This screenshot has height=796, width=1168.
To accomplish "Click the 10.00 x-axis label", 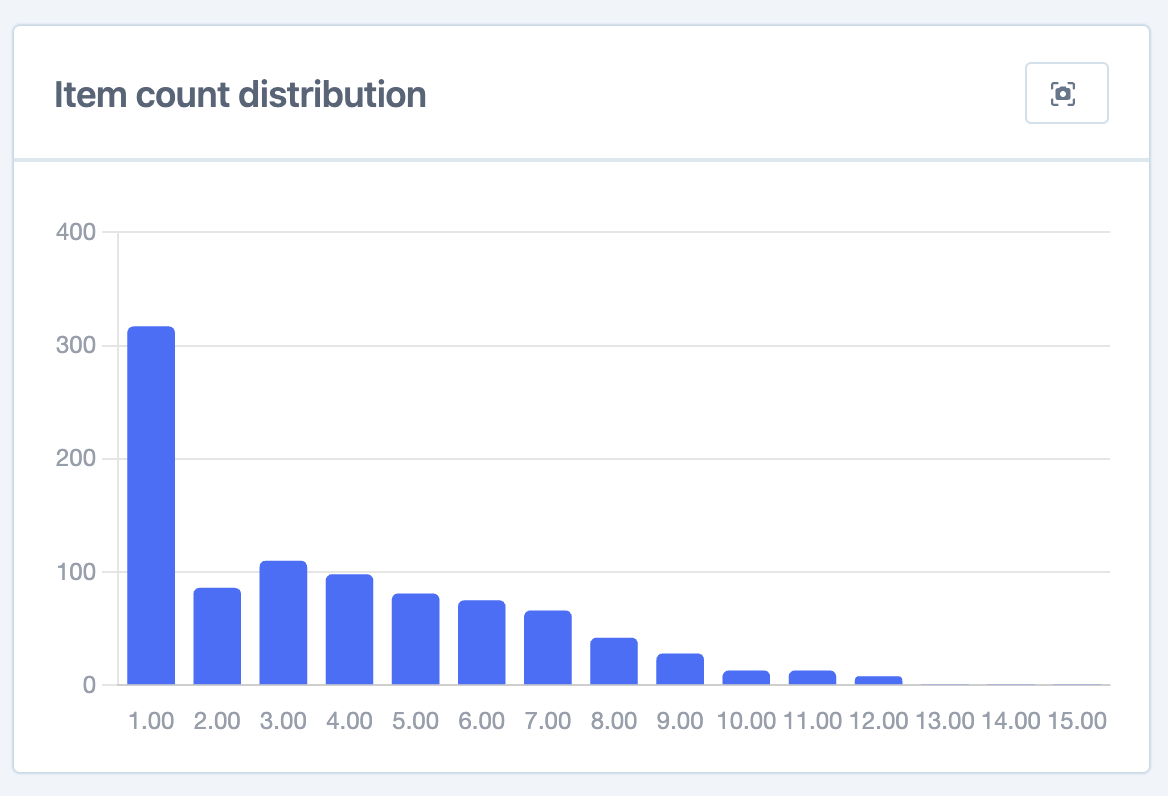I will coord(747,719).
